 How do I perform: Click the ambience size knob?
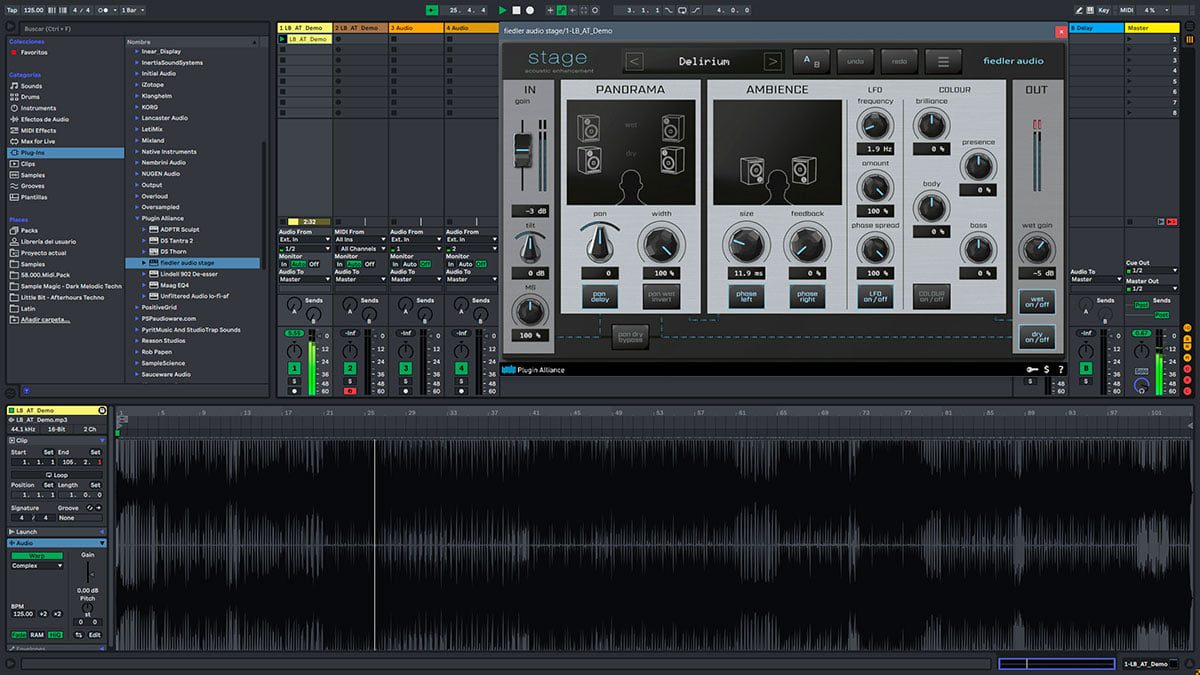coord(747,243)
